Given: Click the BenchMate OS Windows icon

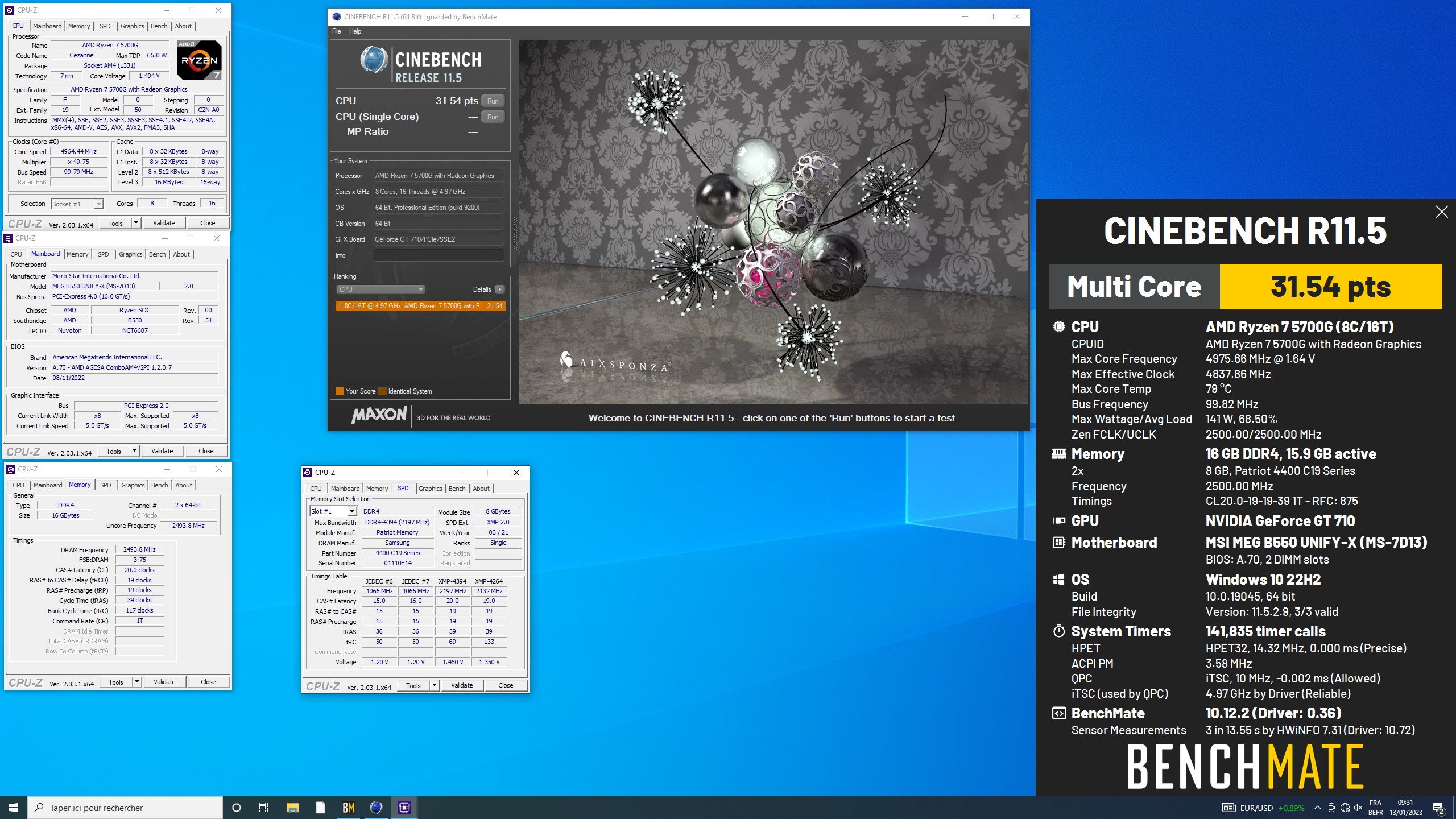Looking at the screenshot, I should 1058,580.
